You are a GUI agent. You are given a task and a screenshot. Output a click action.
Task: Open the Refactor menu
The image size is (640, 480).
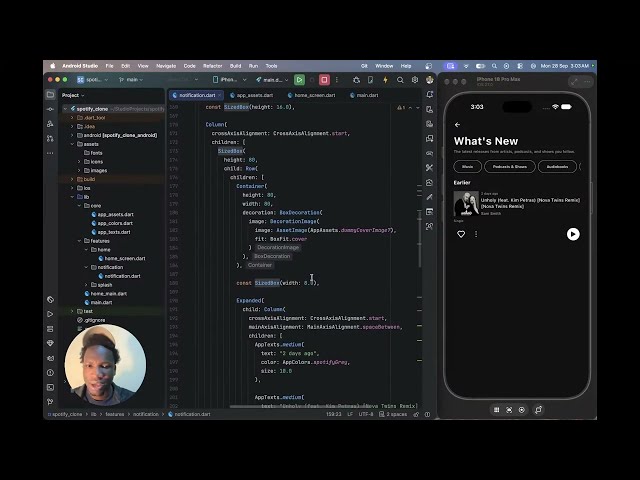click(x=213, y=66)
